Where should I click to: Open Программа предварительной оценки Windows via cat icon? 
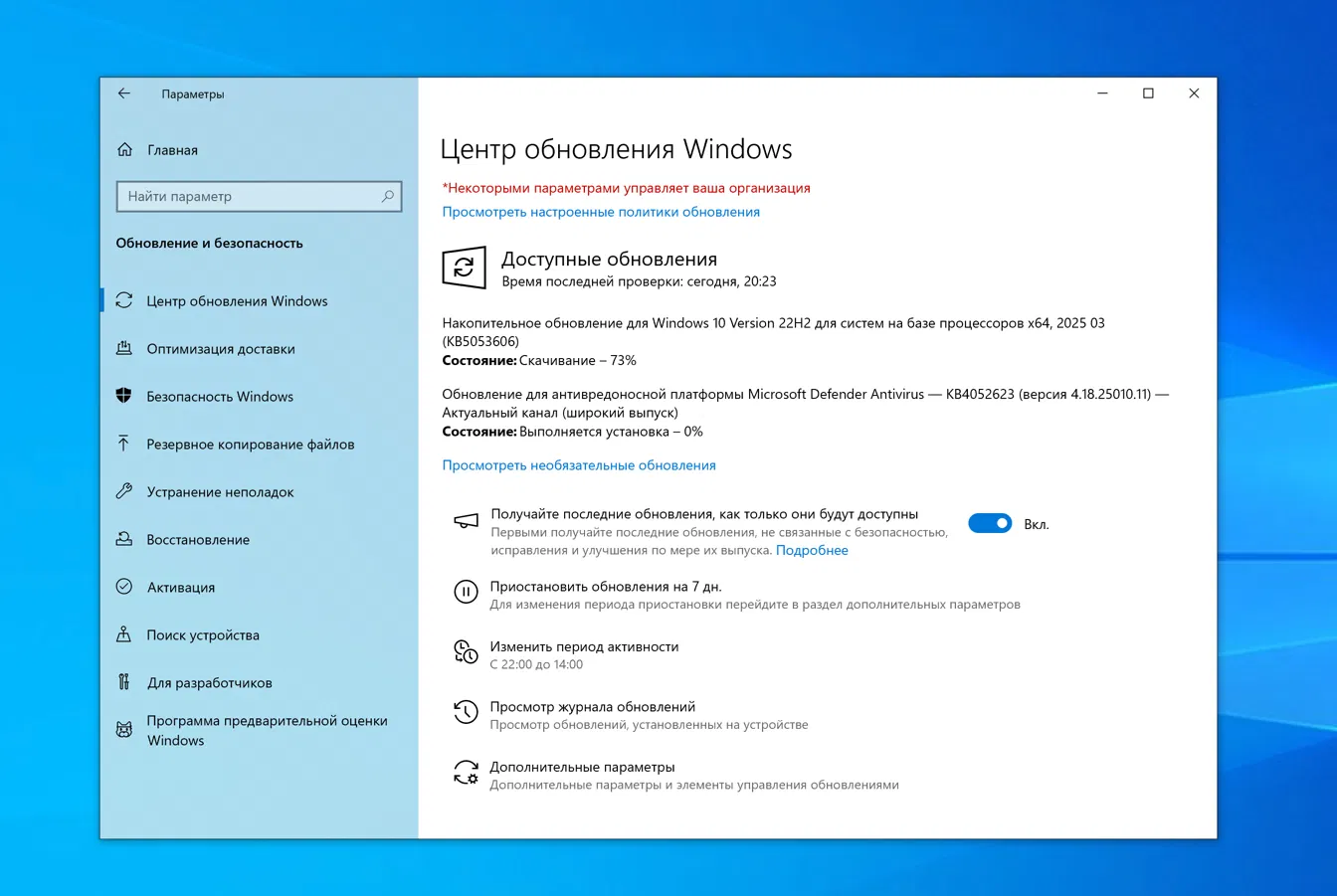pyautogui.click(x=124, y=730)
